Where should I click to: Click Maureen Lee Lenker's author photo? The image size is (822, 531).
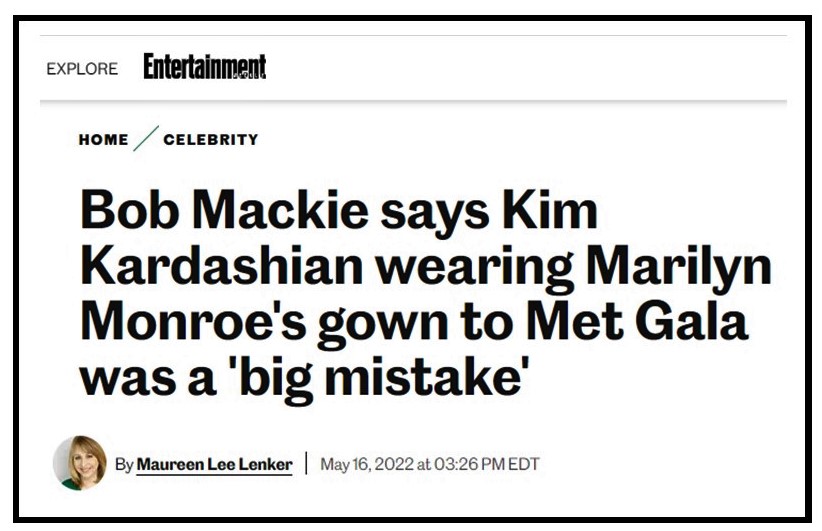click(80, 463)
